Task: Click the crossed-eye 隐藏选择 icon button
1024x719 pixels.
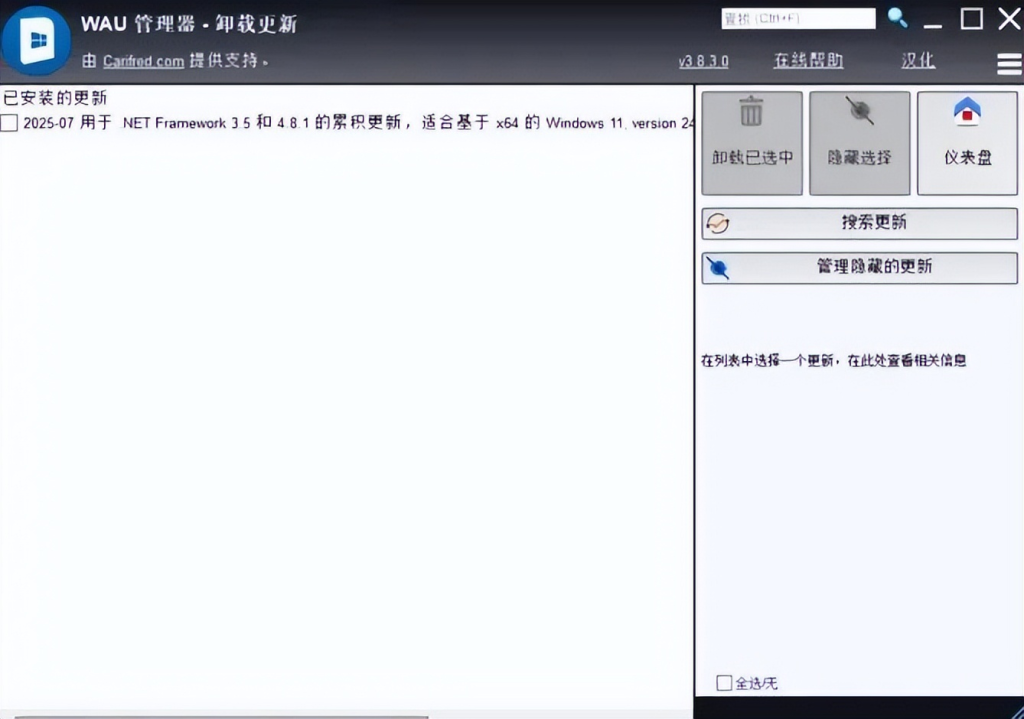Action: click(859, 113)
